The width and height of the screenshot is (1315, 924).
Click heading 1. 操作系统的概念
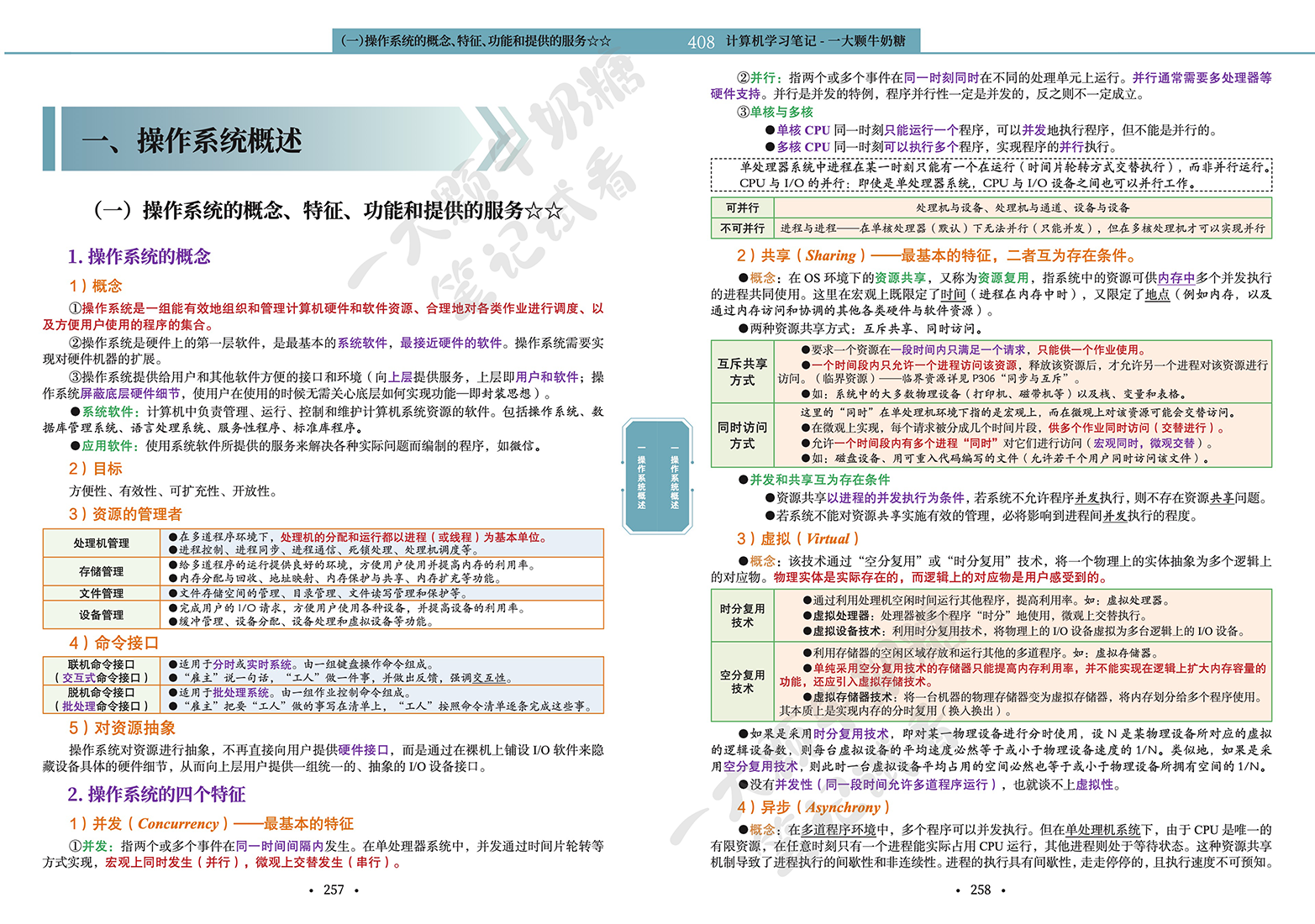(x=139, y=256)
